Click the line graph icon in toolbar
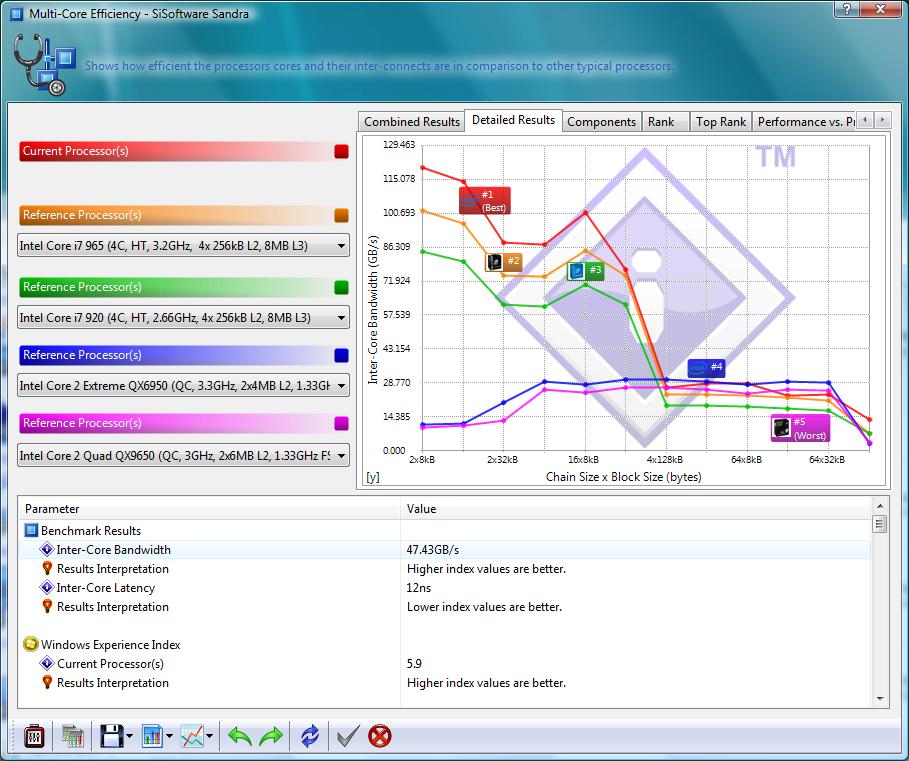The width and height of the screenshot is (909, 761). (192, 737)
